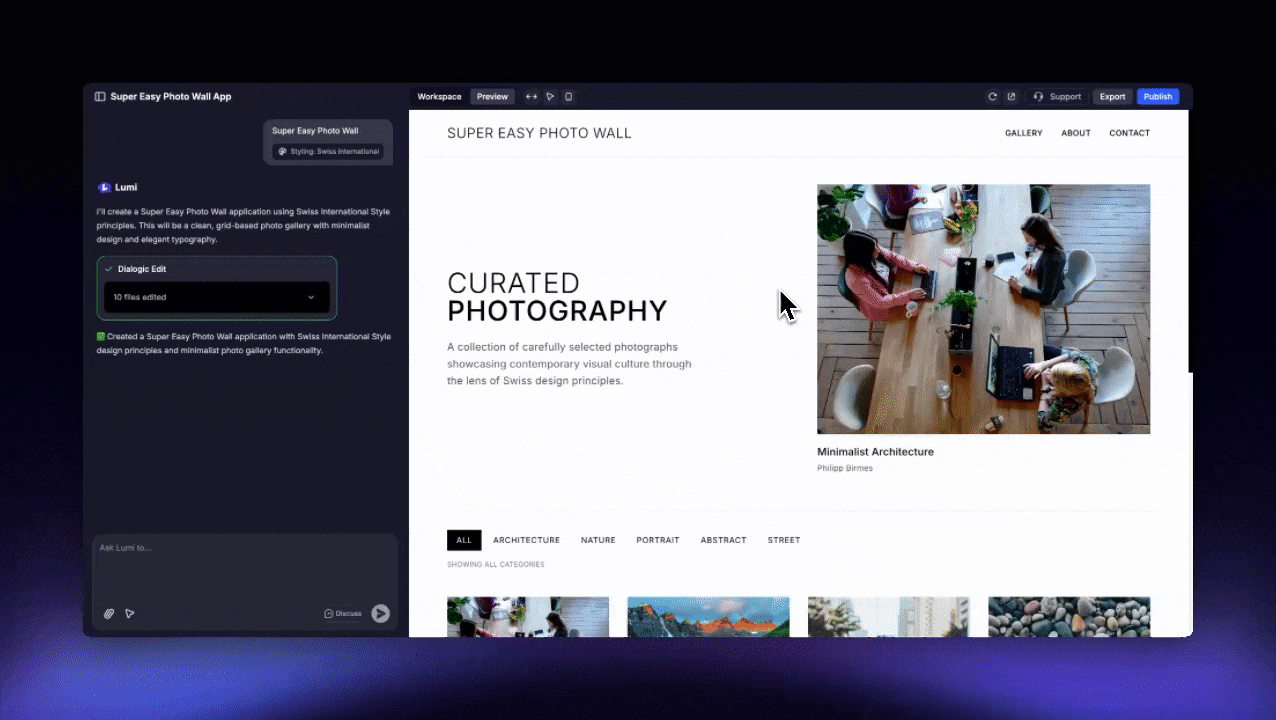Screen dimensions: 1276x720
Task: Open the first office gallery thumbnail
Action: (528, 617)
